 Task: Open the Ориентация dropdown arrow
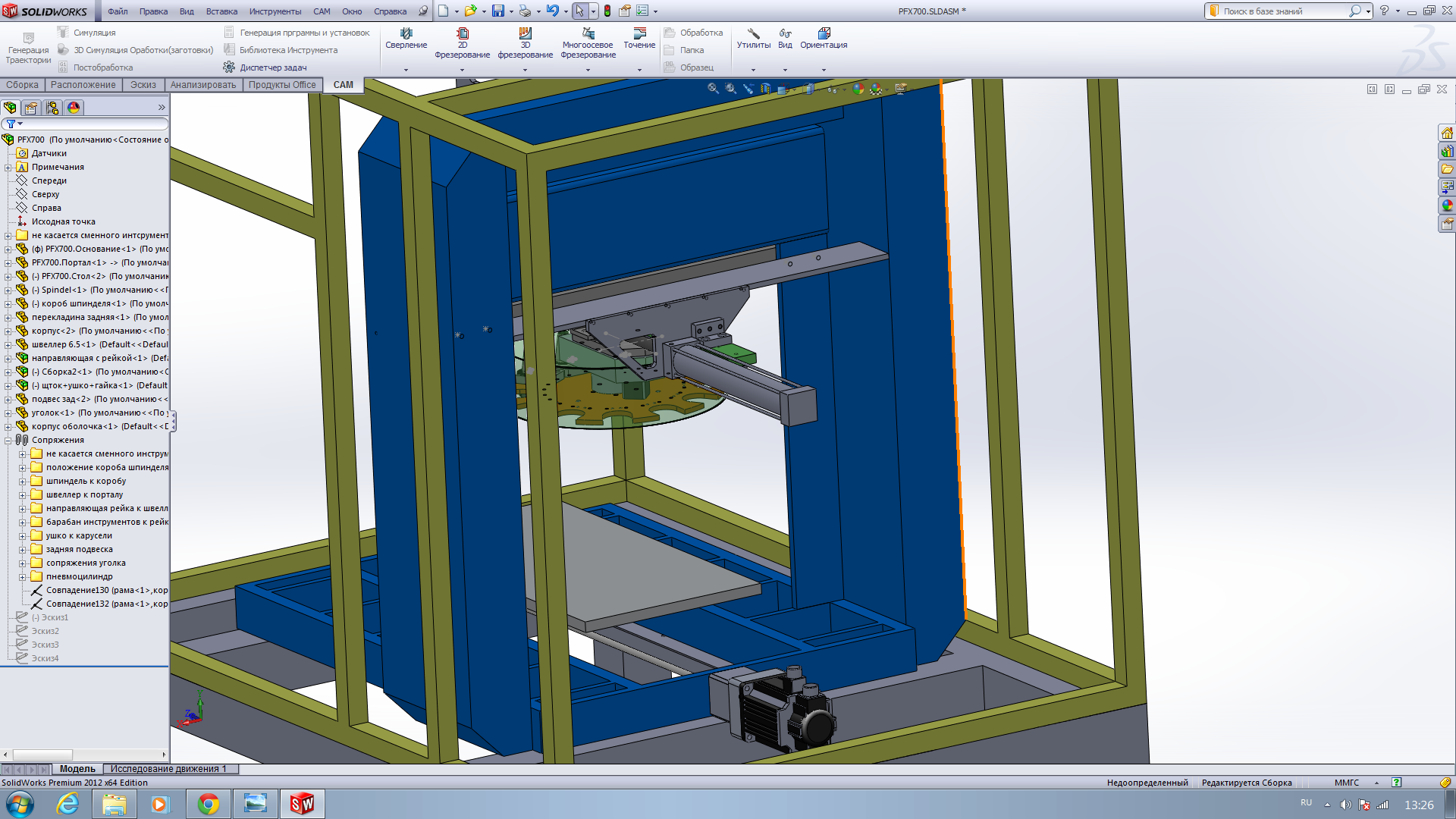tap(824, 70)
